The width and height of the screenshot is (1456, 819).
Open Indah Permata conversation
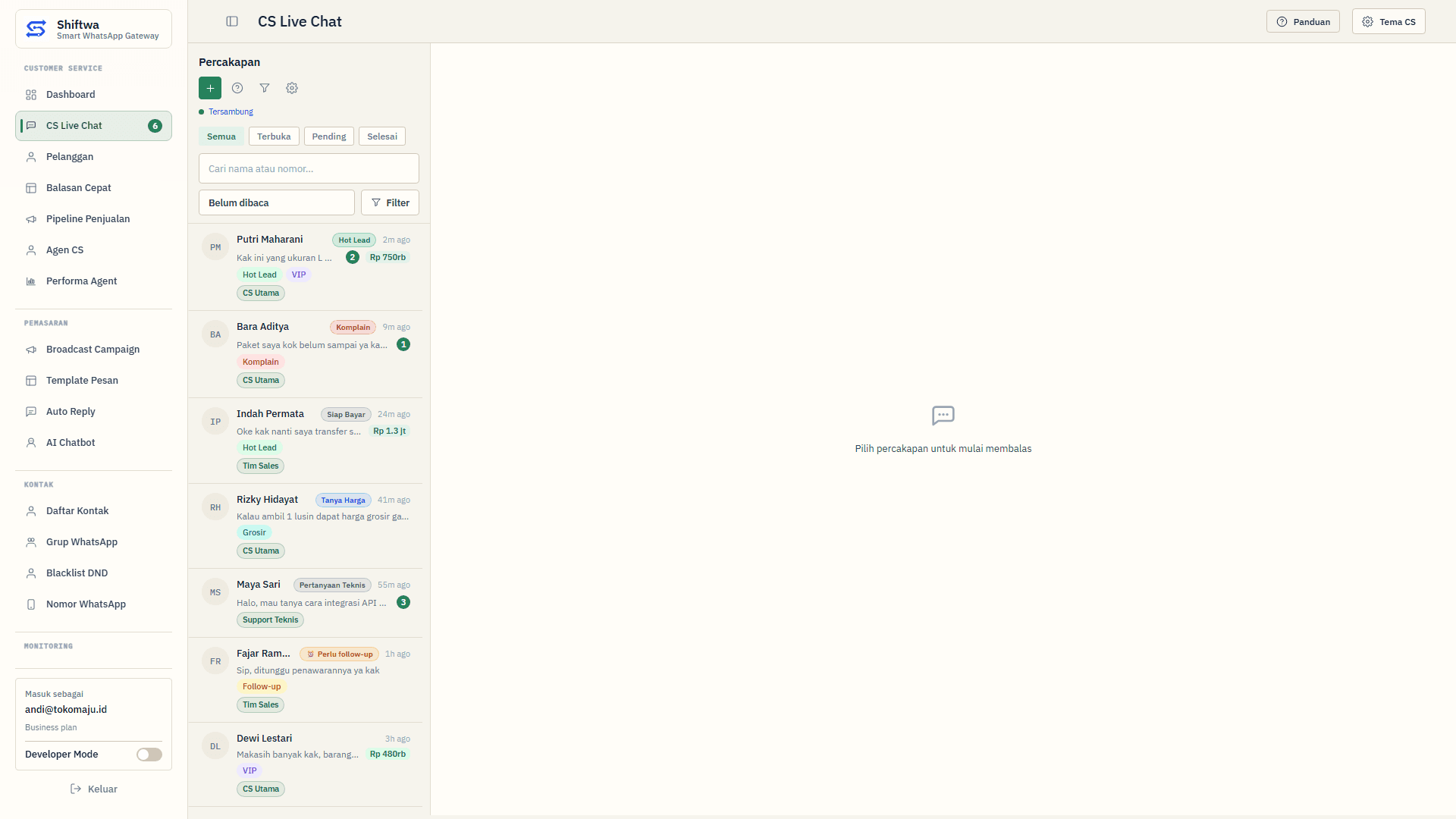click(x=305, y=441)
